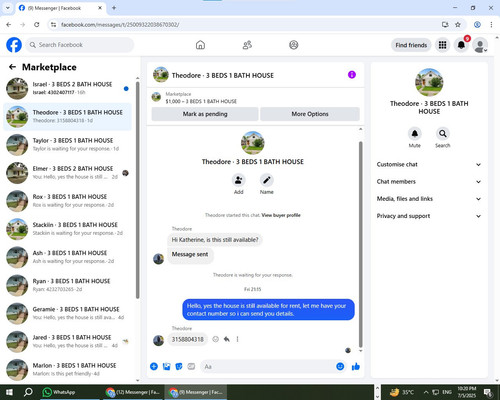
Task: Expand the Privacy and support section
Action: 429,216
